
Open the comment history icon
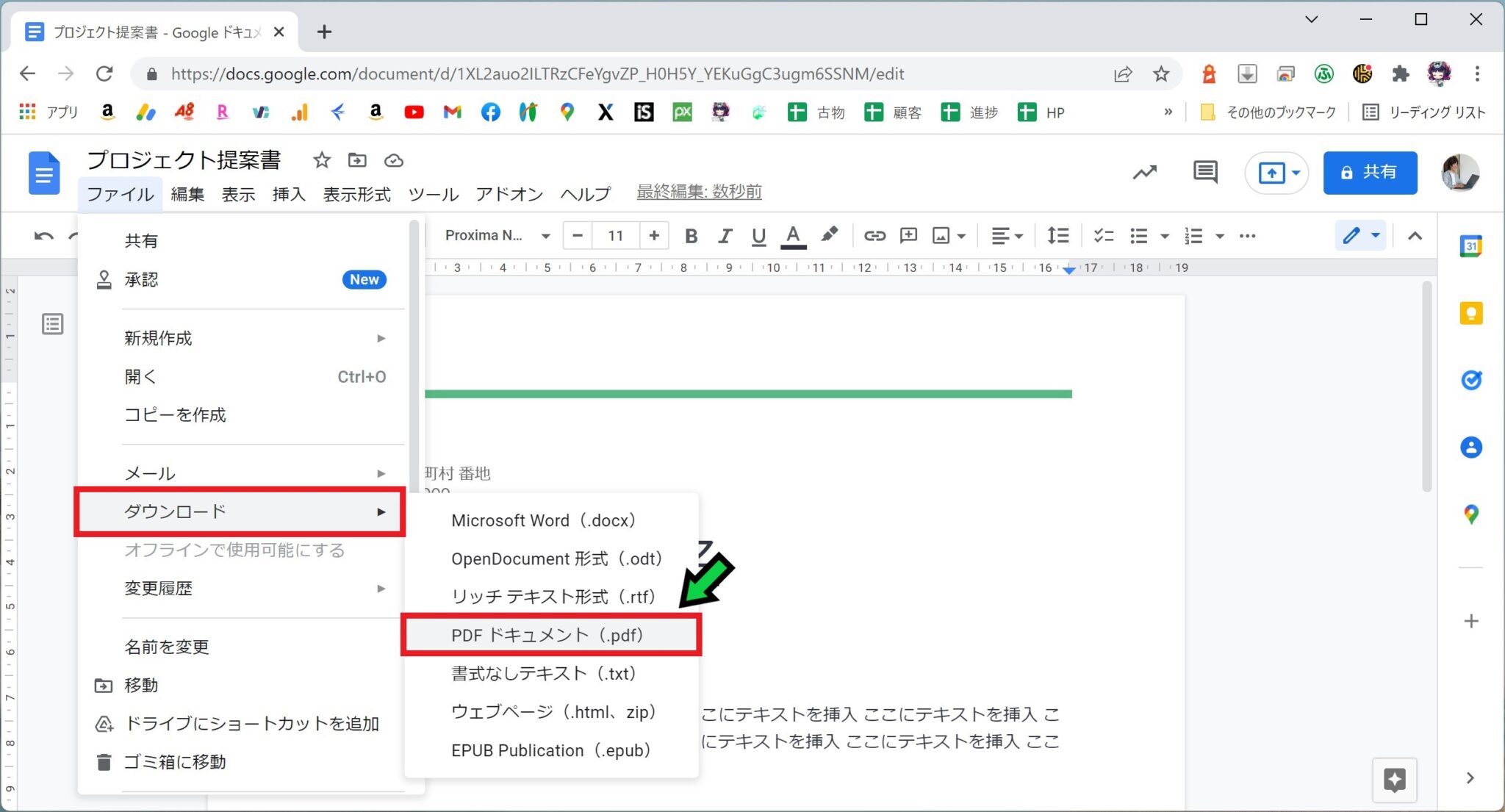pyautogui.click(x=1205, y=173)
